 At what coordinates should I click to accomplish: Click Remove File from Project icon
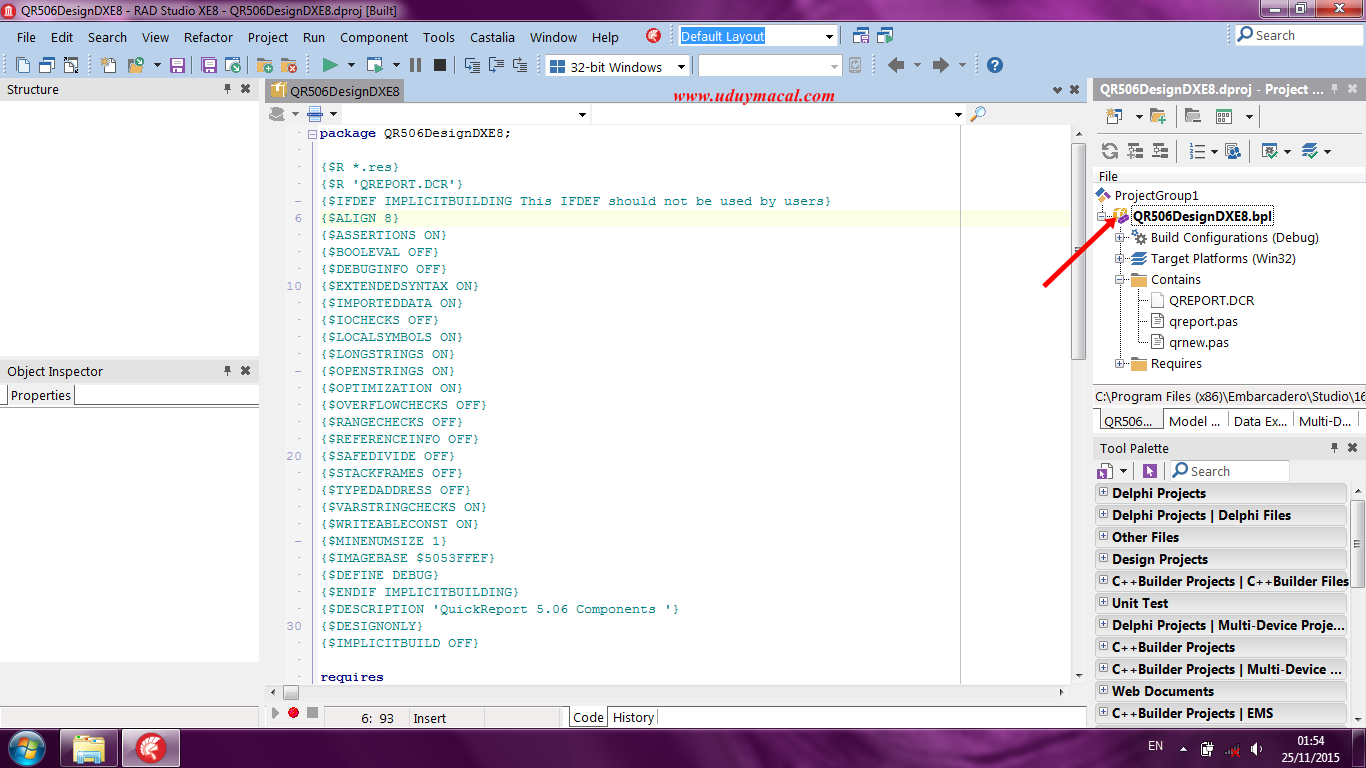point(289,65)
